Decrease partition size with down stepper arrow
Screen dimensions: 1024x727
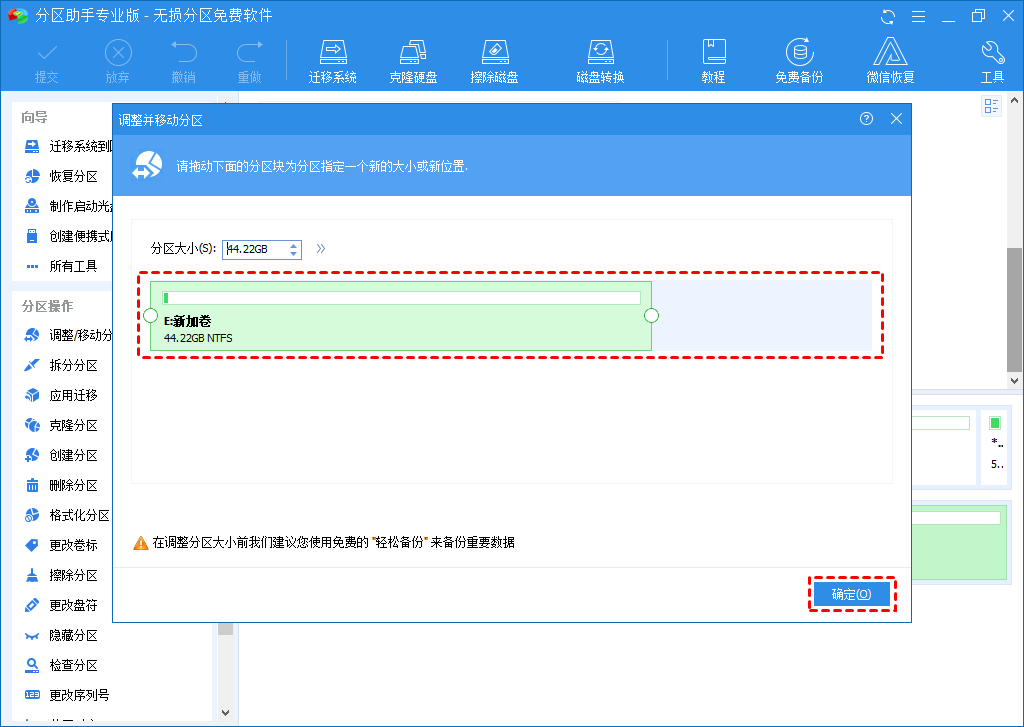[x=294, y=253]
